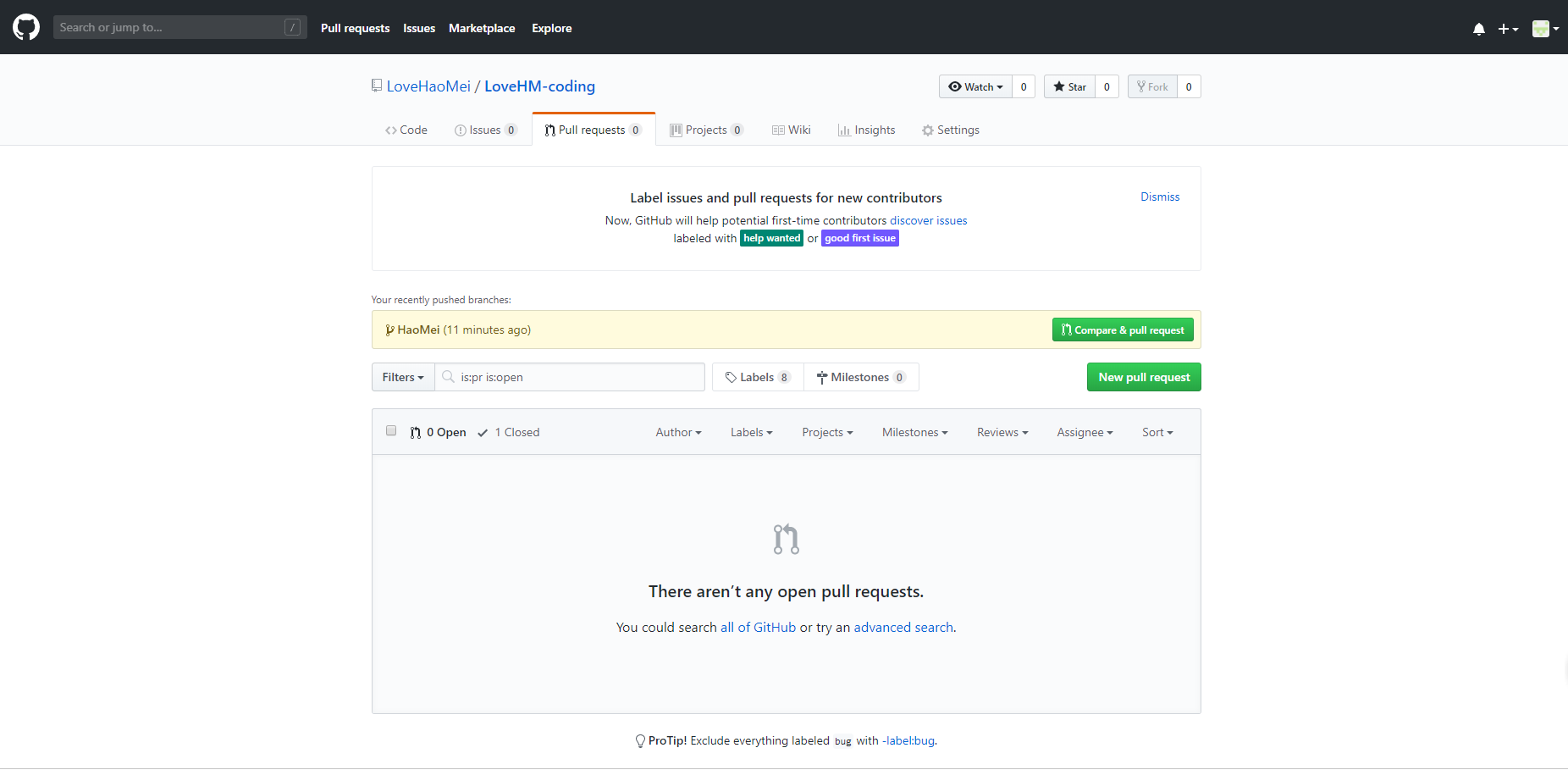Expand the Filters dropdown
Viewport: 1568px width, 770px height.
403,377
